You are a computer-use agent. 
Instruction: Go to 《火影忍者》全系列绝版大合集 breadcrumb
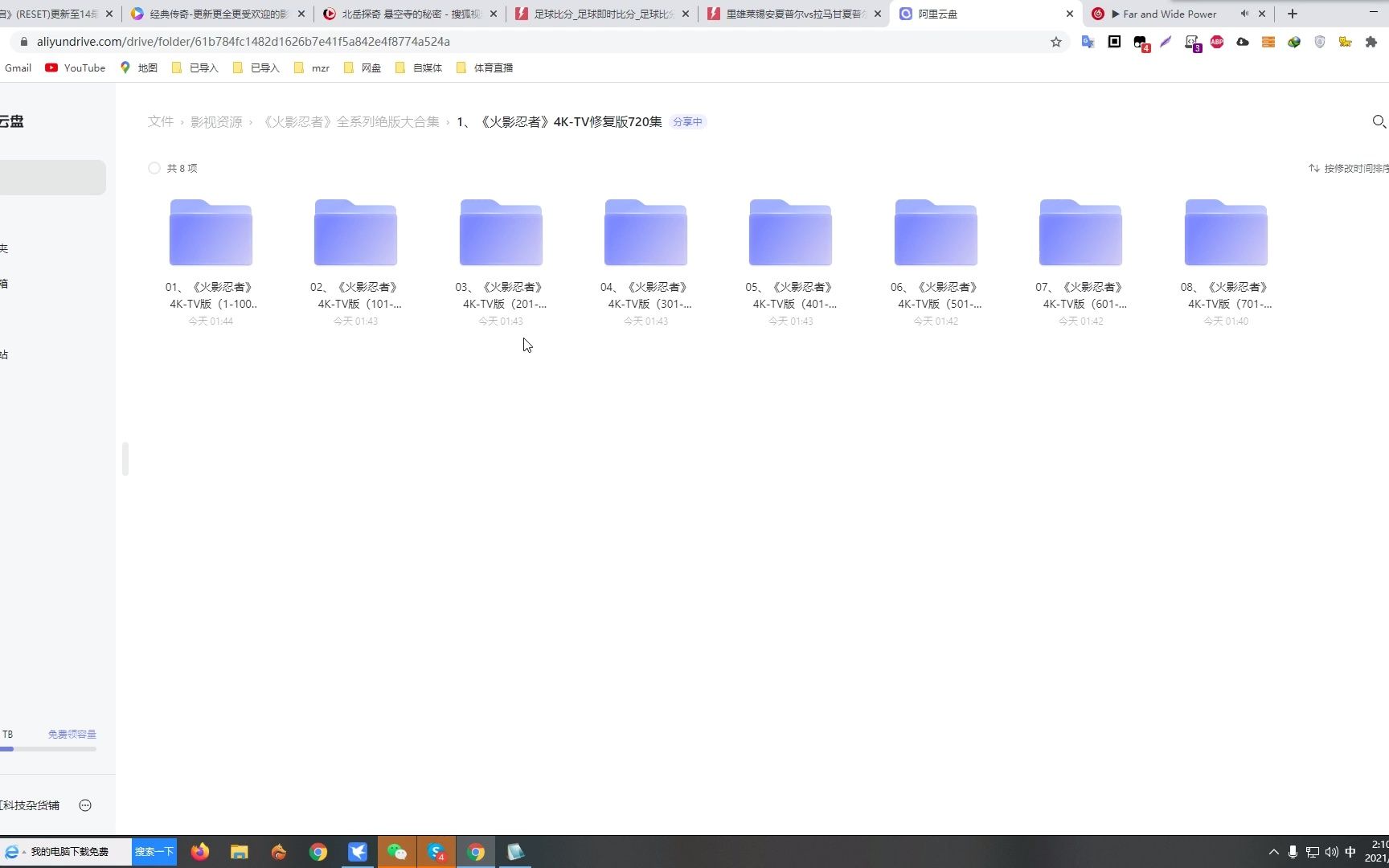click(351, 121)
